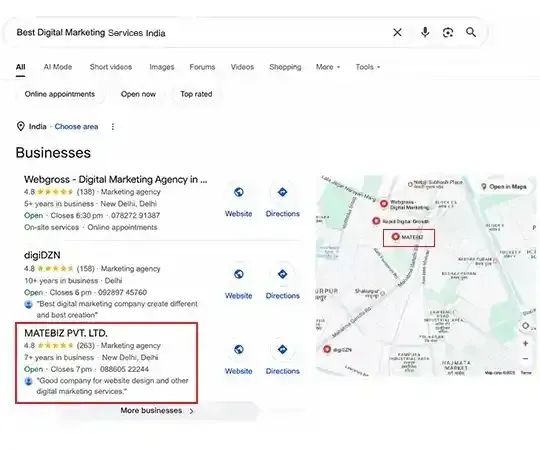
Task: Select the All tab
Action: [20, 67]
